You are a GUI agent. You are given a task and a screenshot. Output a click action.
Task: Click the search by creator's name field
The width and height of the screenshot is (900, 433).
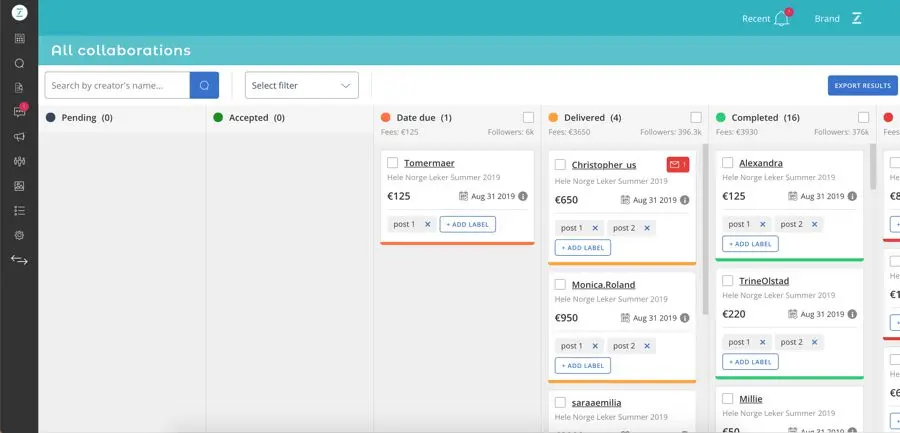[x=117, y=86]
